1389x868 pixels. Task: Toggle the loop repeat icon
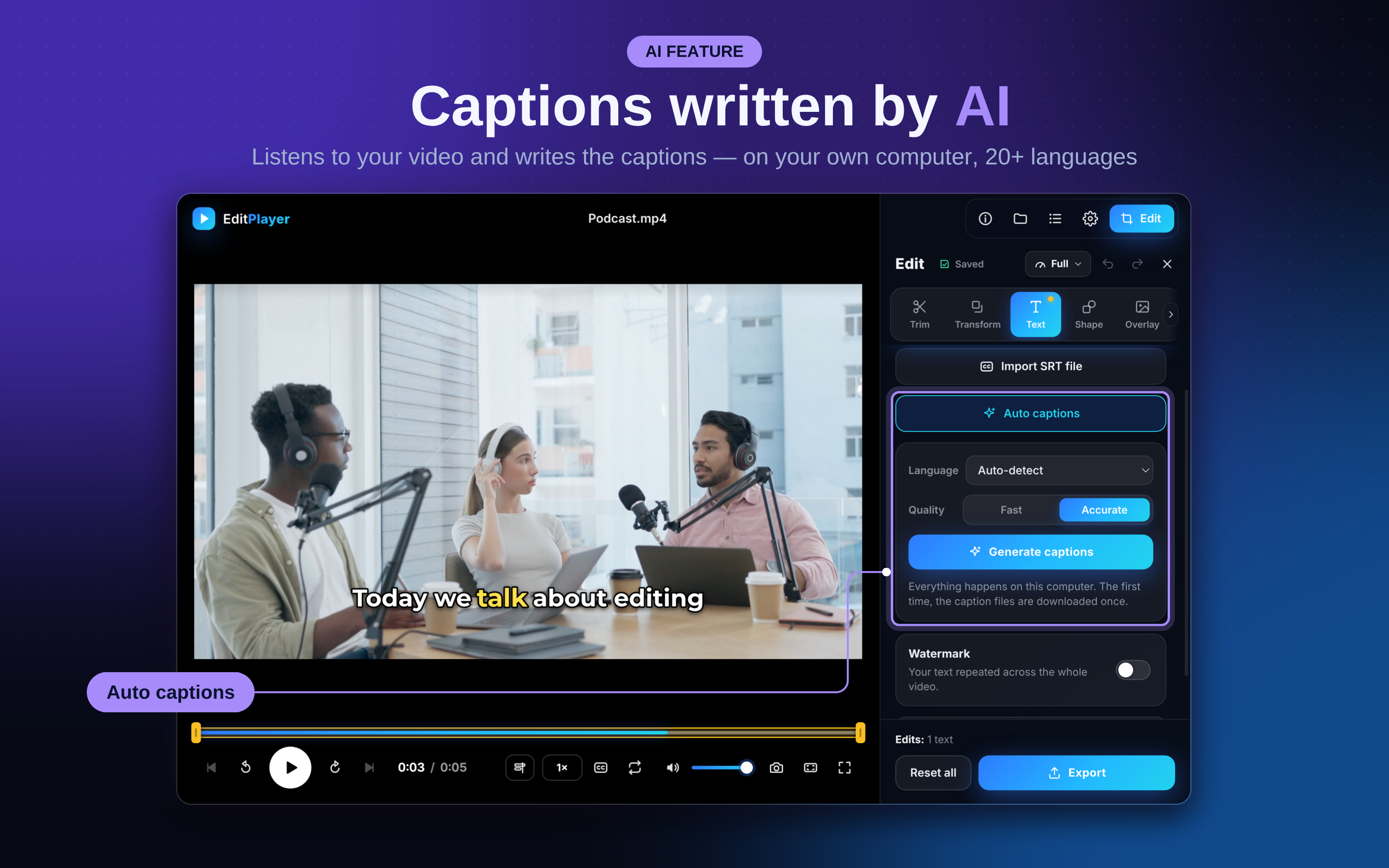[x=635, y=768]
